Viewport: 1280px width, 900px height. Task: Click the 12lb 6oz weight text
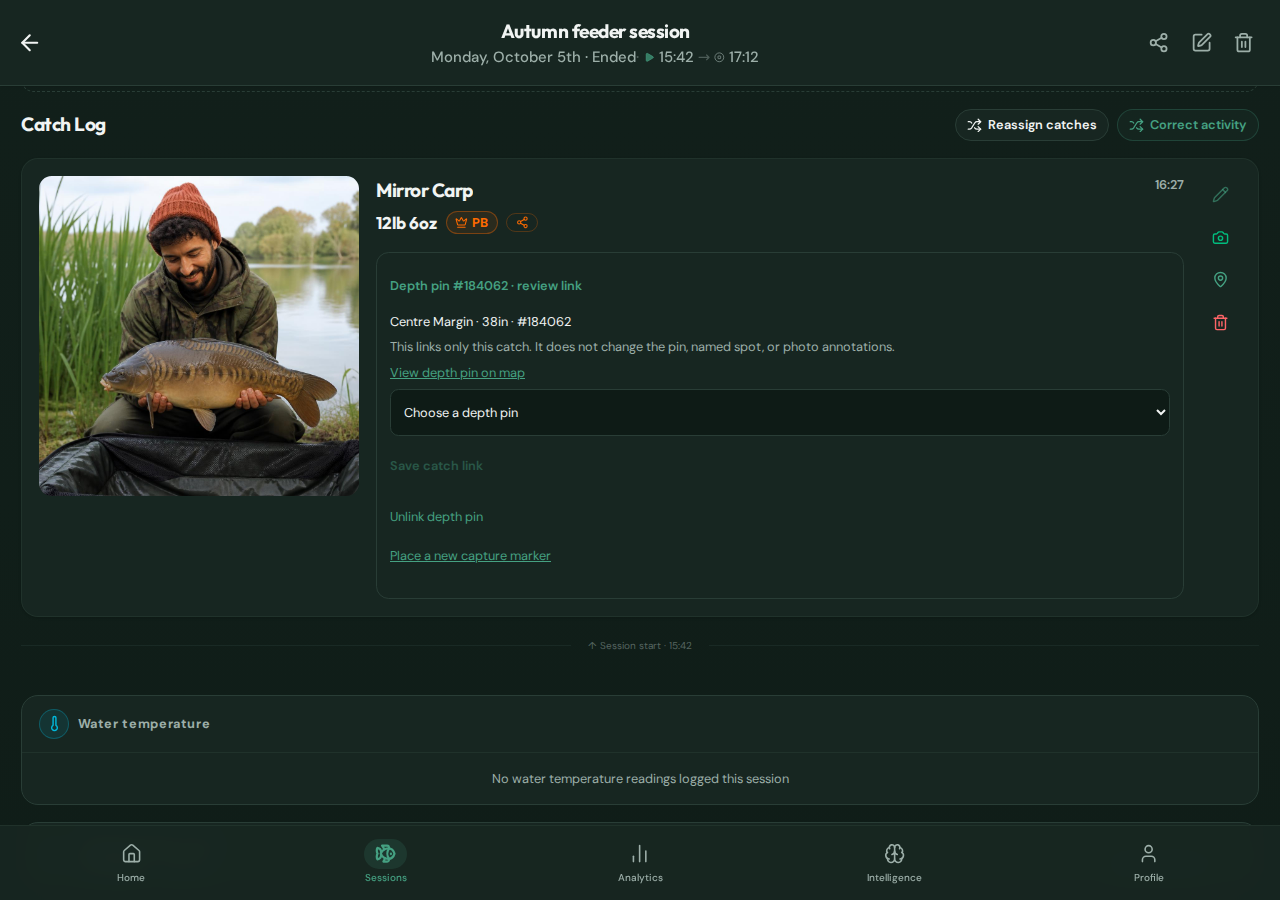pos(407,223)
